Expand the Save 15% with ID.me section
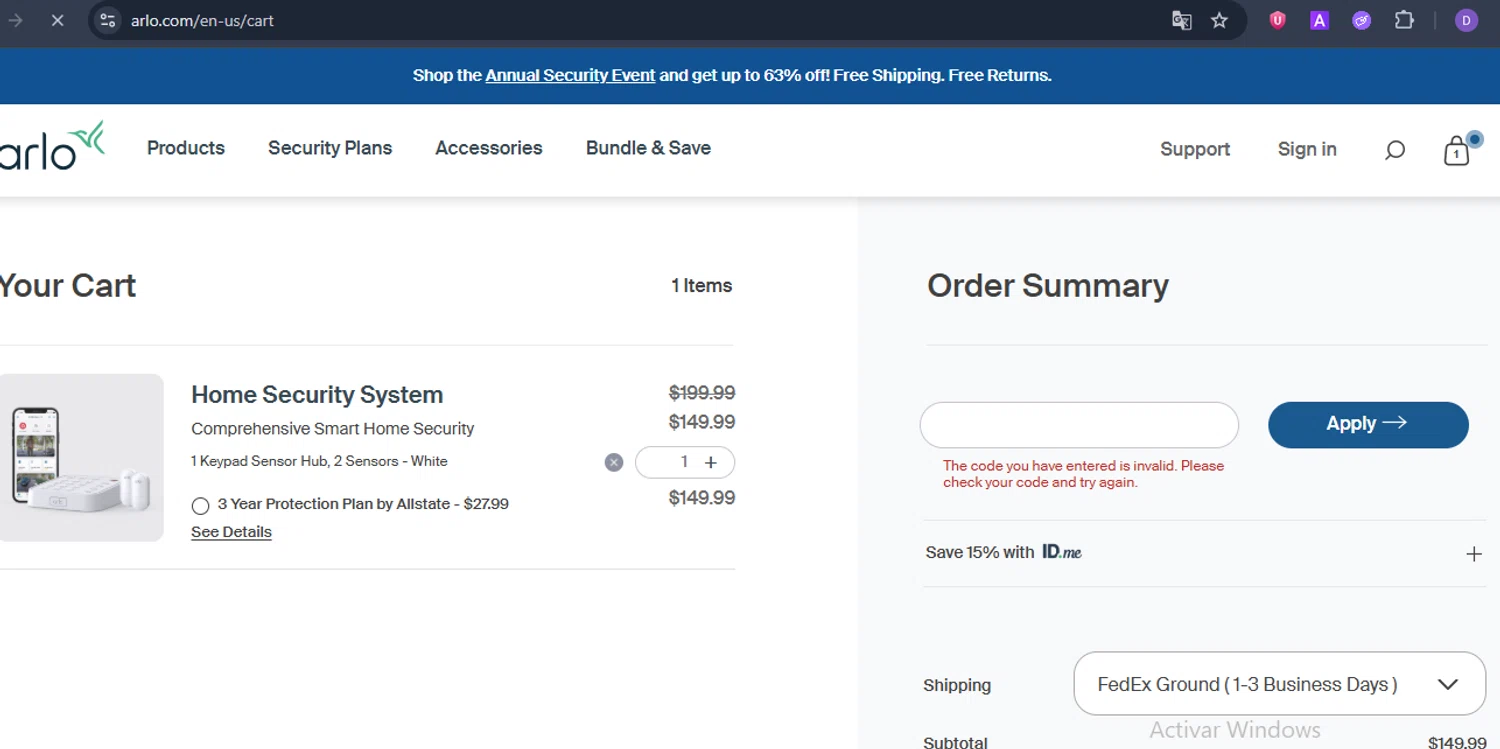 pyautogui.click(x=1473, y=553)
